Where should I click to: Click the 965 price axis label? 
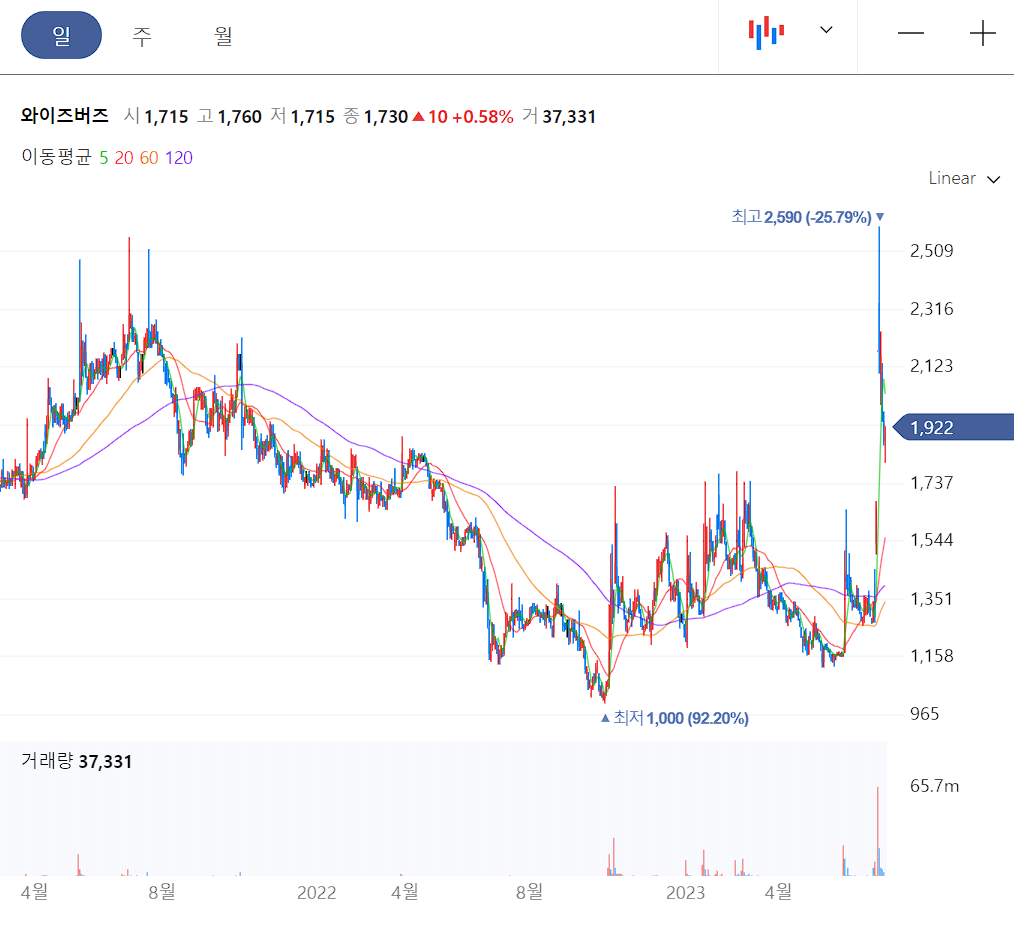pos(924,714)
